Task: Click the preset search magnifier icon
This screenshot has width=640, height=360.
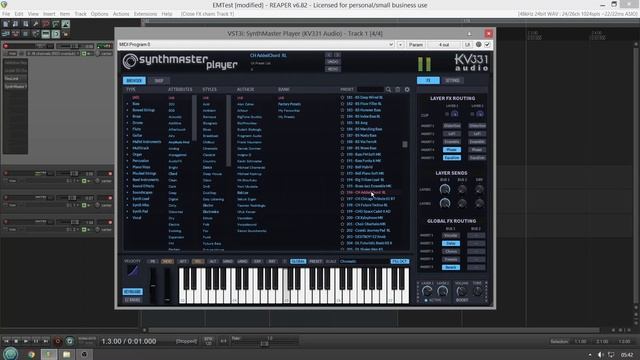Action: (388, 89)
